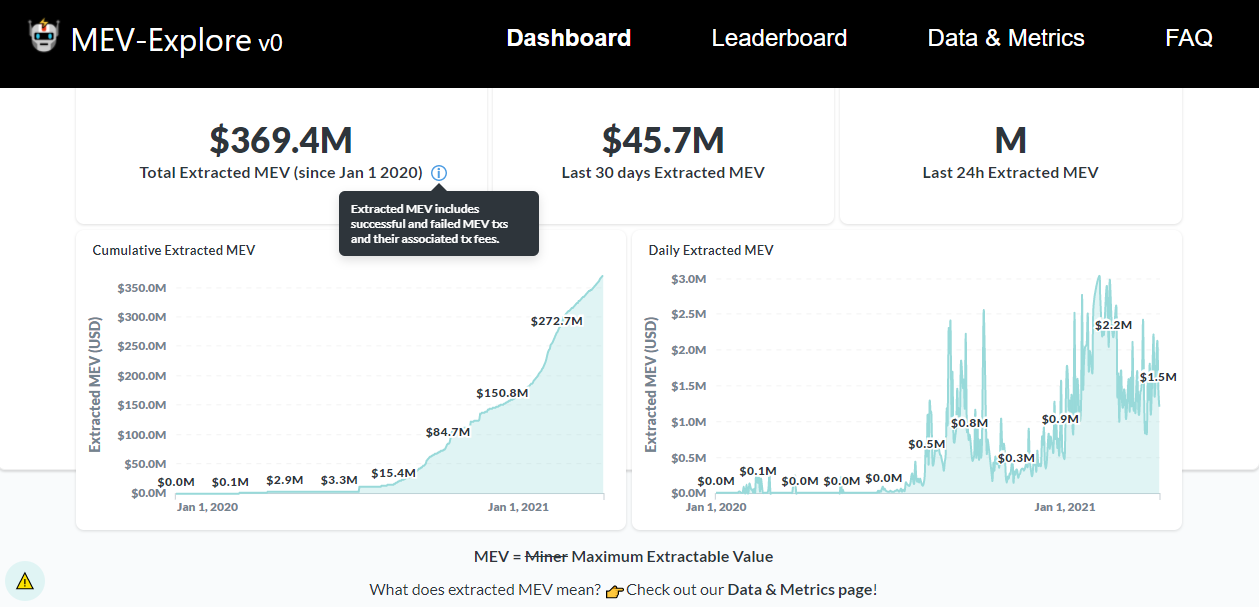
Task: Click the Cumulative Extracted MEV chart title
Action: tap(174, 250)
